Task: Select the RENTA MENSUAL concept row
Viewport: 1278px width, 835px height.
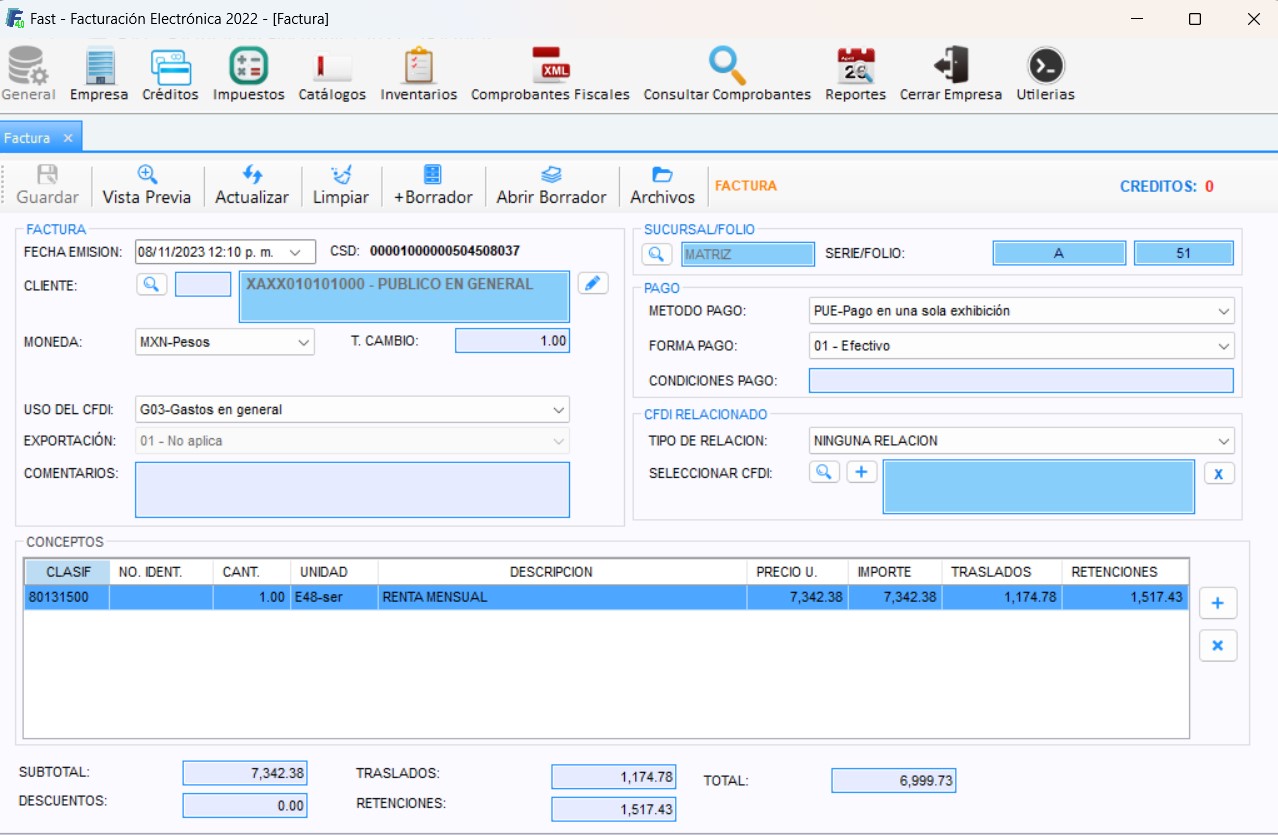Action: [x=560, y=597]
